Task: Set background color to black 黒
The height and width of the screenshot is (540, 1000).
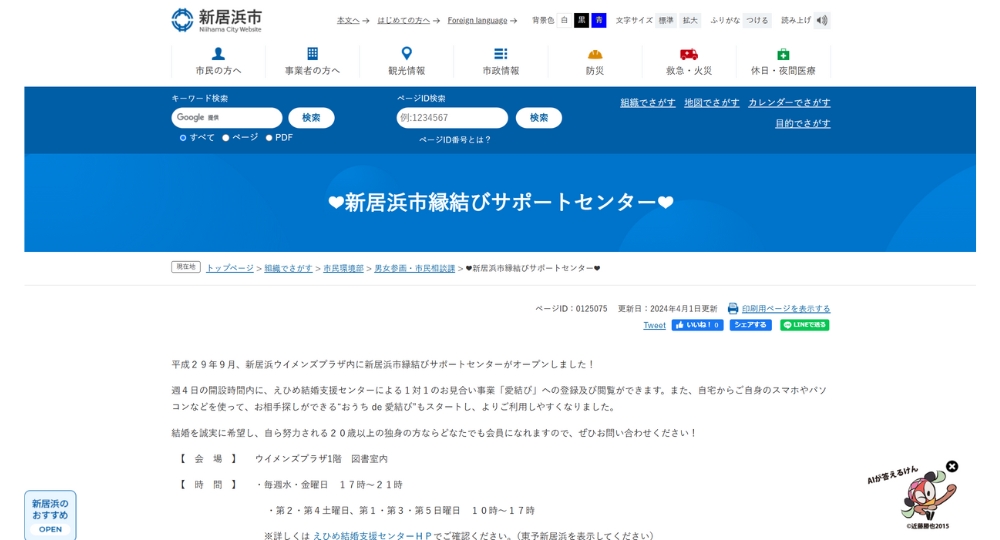Action: [582, 20]
